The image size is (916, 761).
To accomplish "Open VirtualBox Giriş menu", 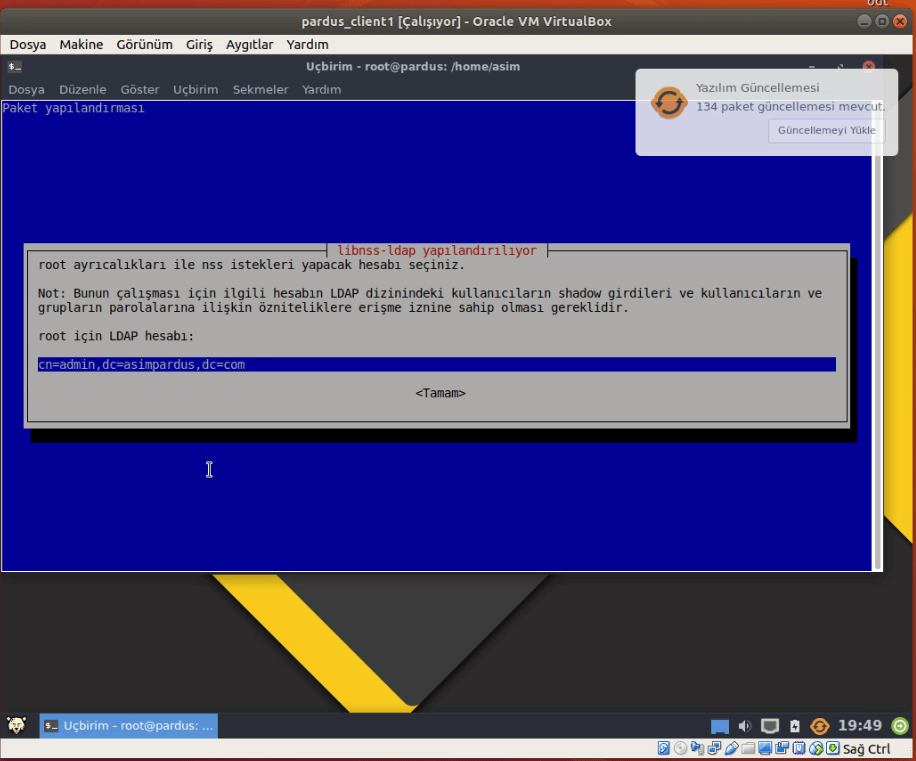I will point(199,44).
